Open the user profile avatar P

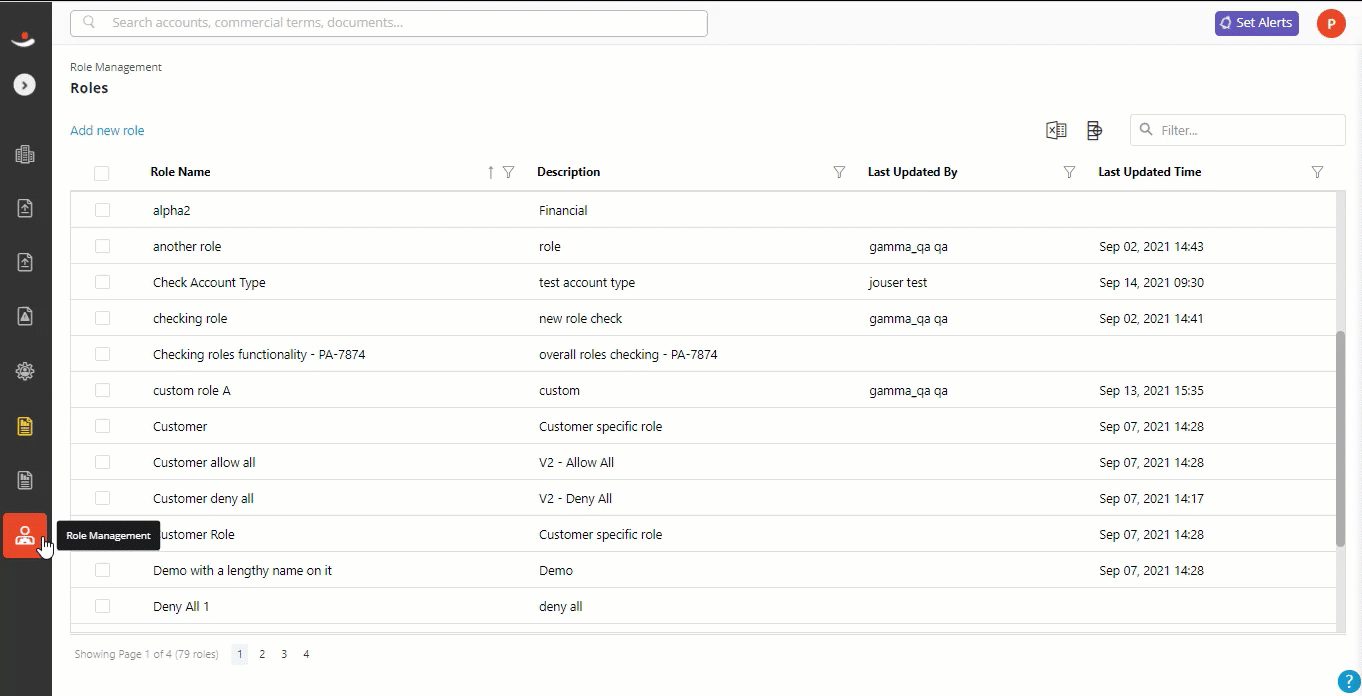point(1331,23)
